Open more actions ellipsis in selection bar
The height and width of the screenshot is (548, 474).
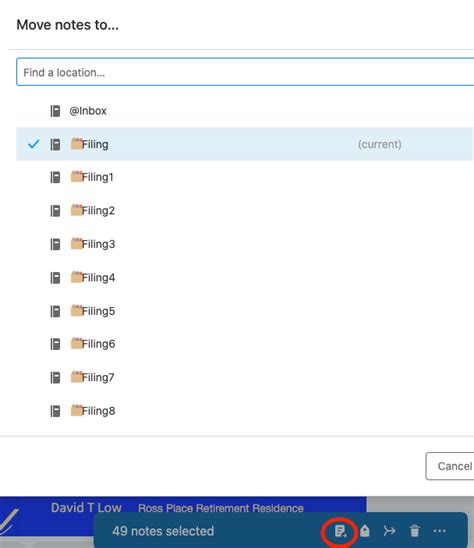[439, 531]
